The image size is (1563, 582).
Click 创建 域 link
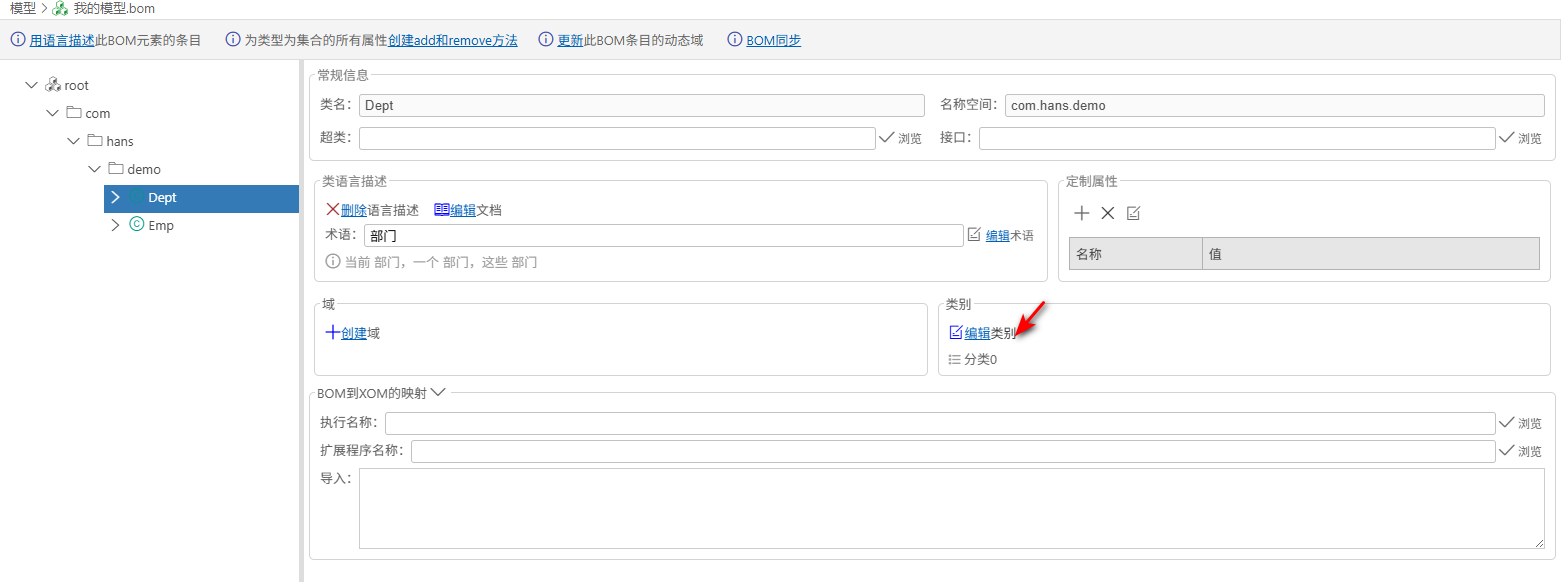(353, 333)
